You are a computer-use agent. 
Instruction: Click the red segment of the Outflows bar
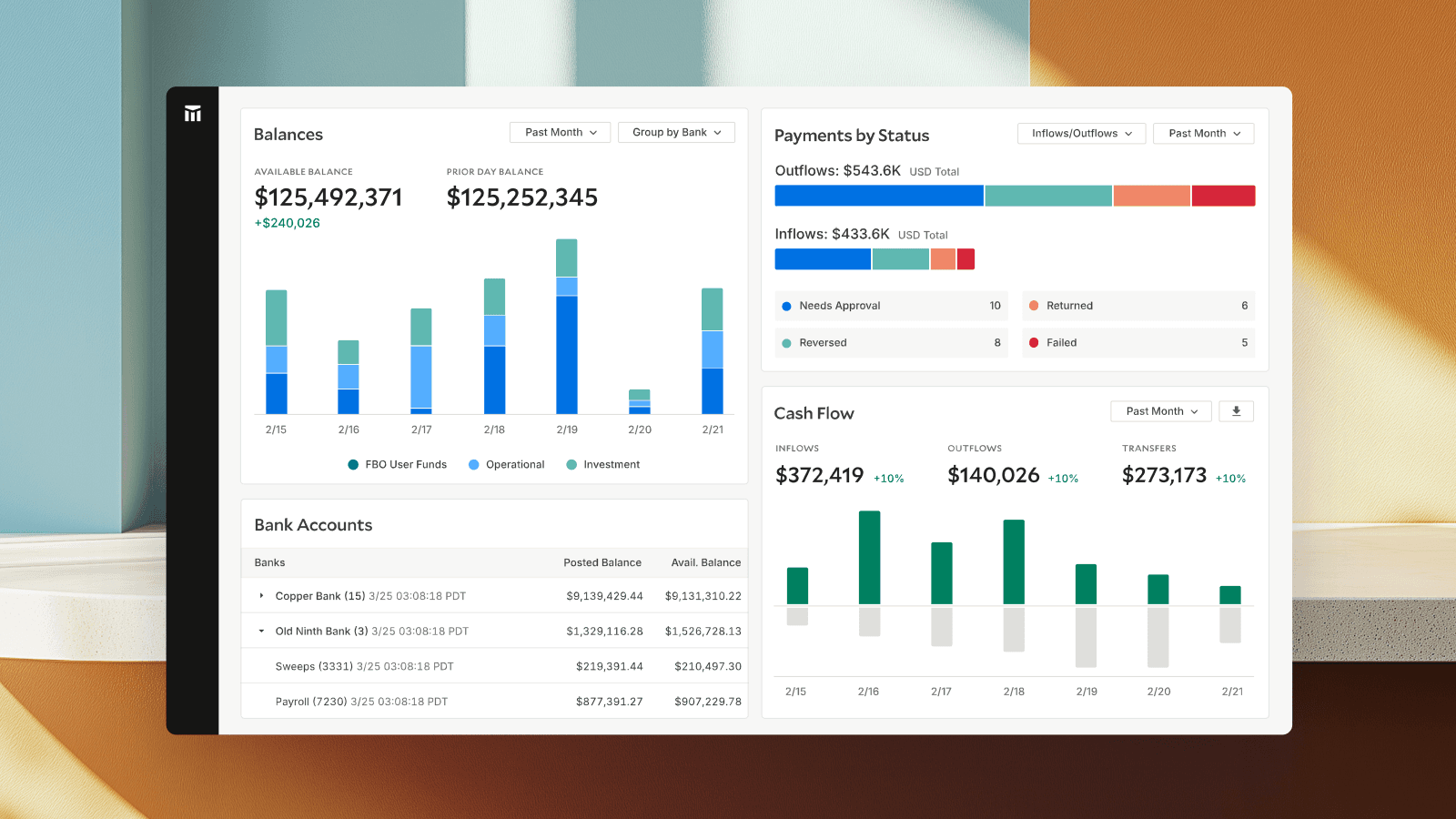point(1223,195)
